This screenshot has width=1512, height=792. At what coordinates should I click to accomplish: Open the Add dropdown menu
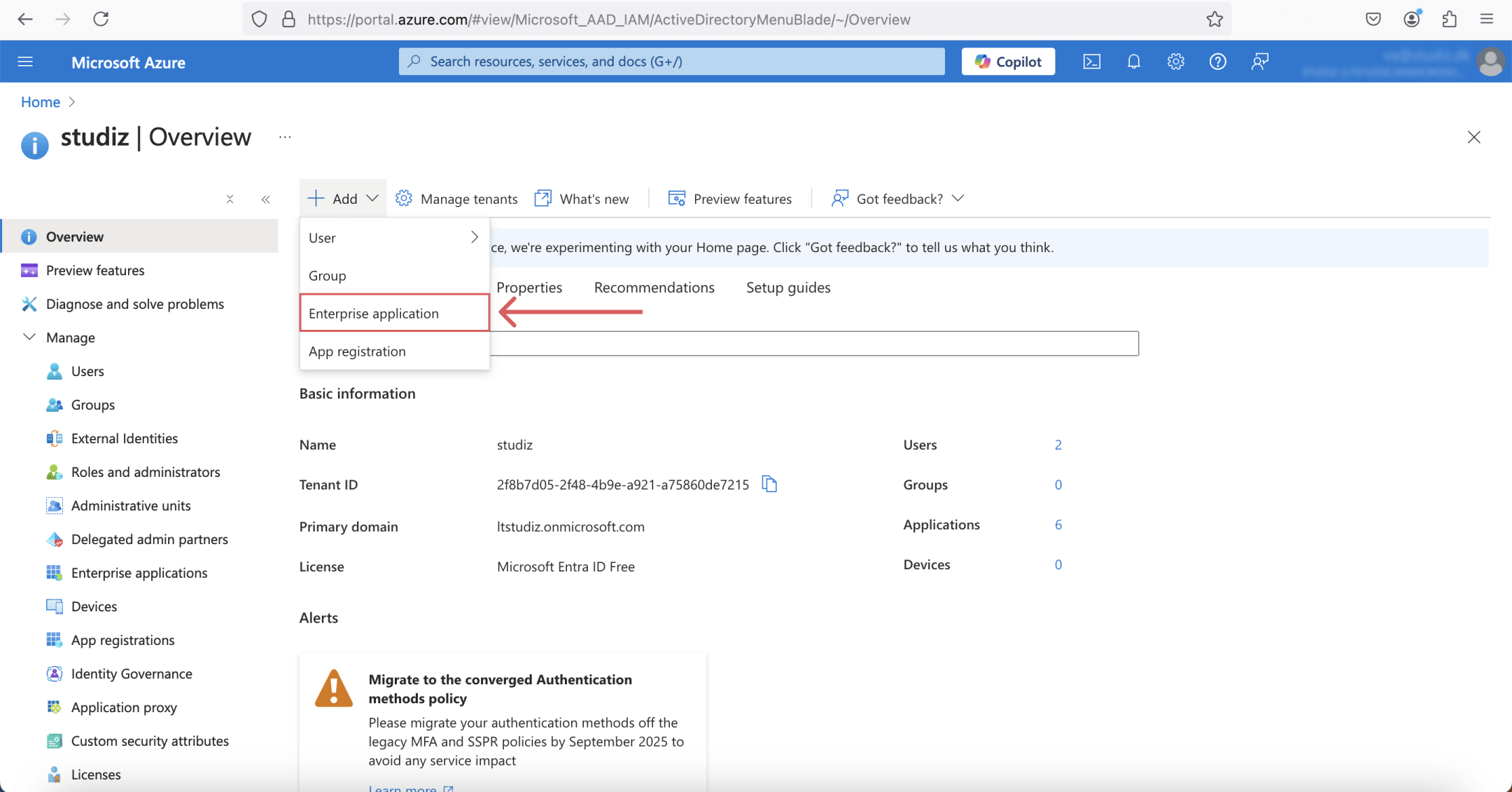[x=343, y=199]
